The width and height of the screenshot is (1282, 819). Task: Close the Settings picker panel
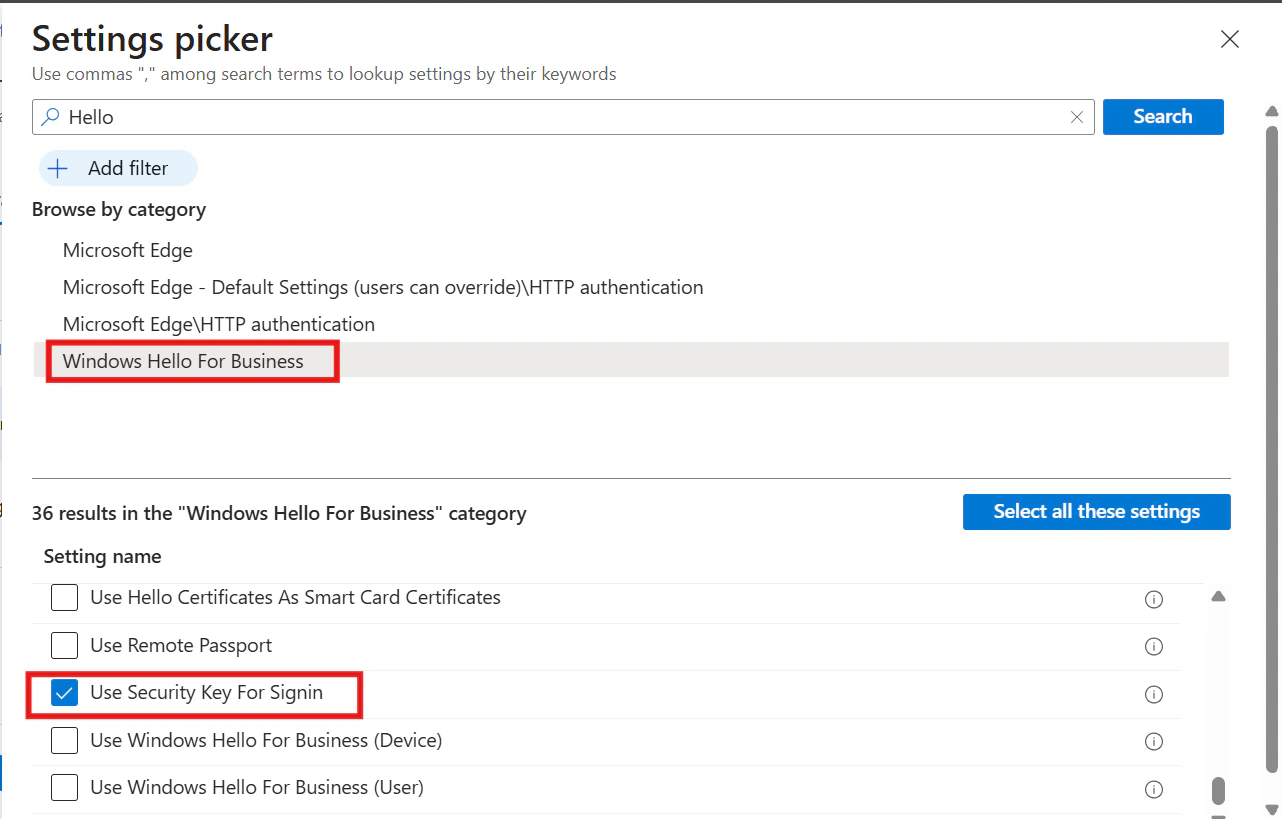tap(1230, 39)
